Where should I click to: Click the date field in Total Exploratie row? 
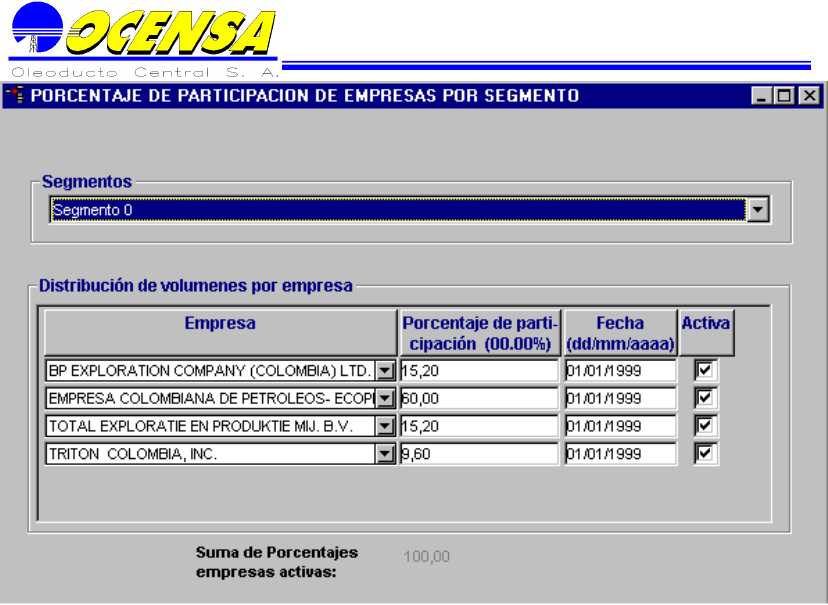[620, 426]
